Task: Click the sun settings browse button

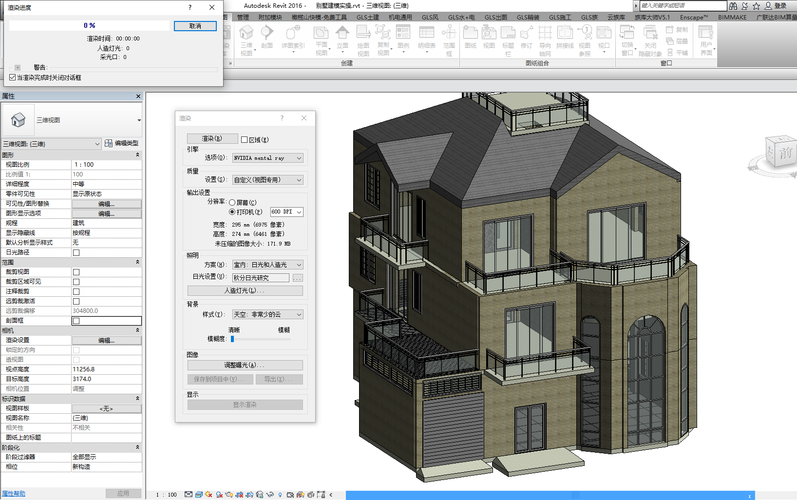Action: pos(297,277)
